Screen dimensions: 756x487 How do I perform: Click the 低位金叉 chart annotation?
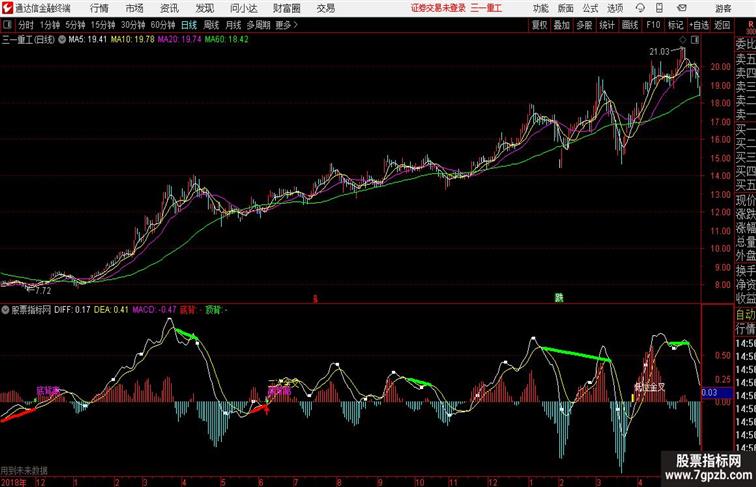point(649,387)
